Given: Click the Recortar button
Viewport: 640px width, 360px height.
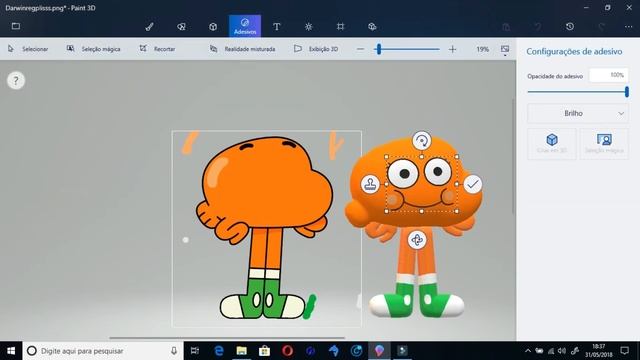Looking at the screenshot, I should tap(157, 49).
